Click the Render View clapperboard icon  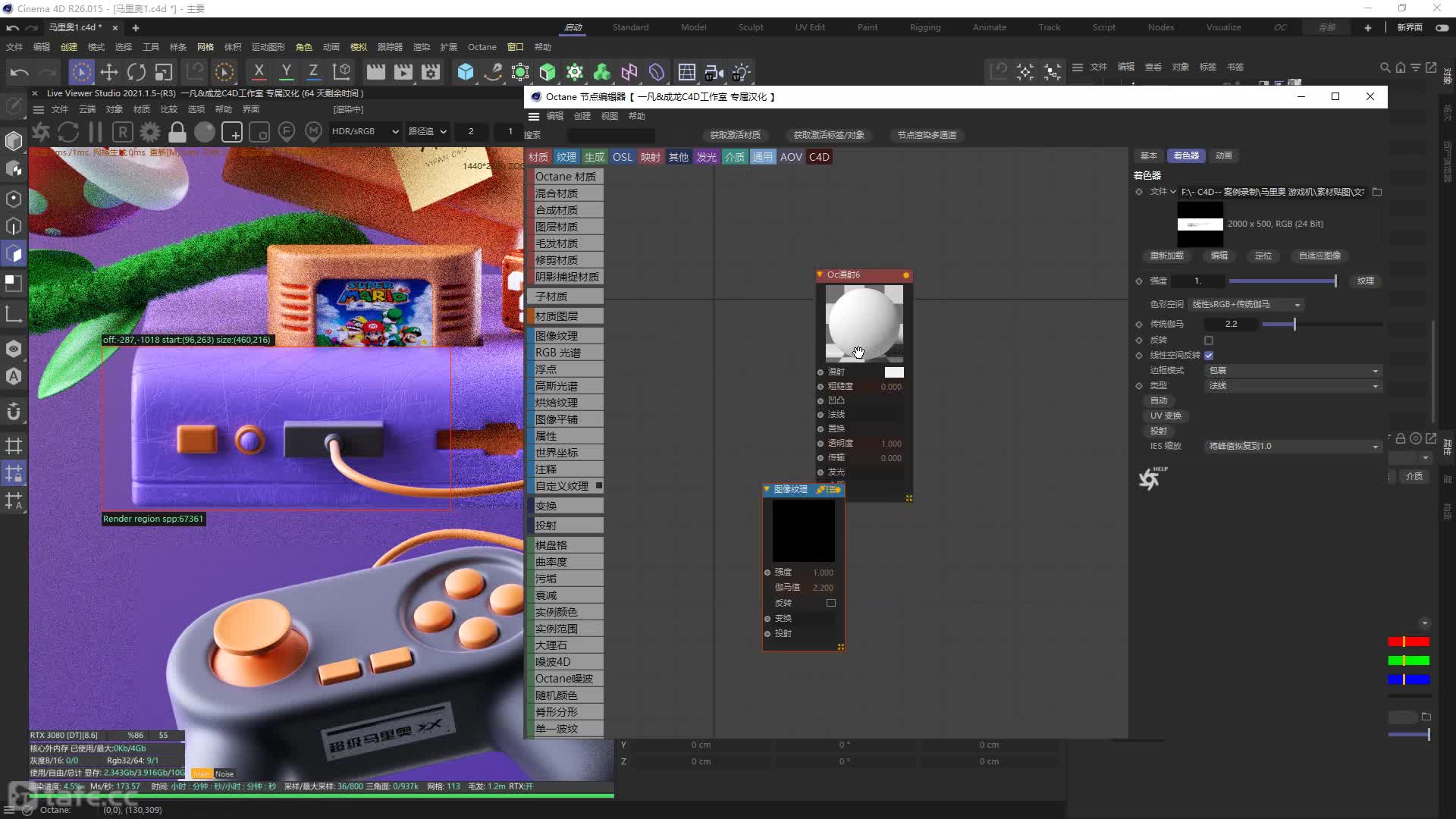pyautogui.click(x=375, y=72)
